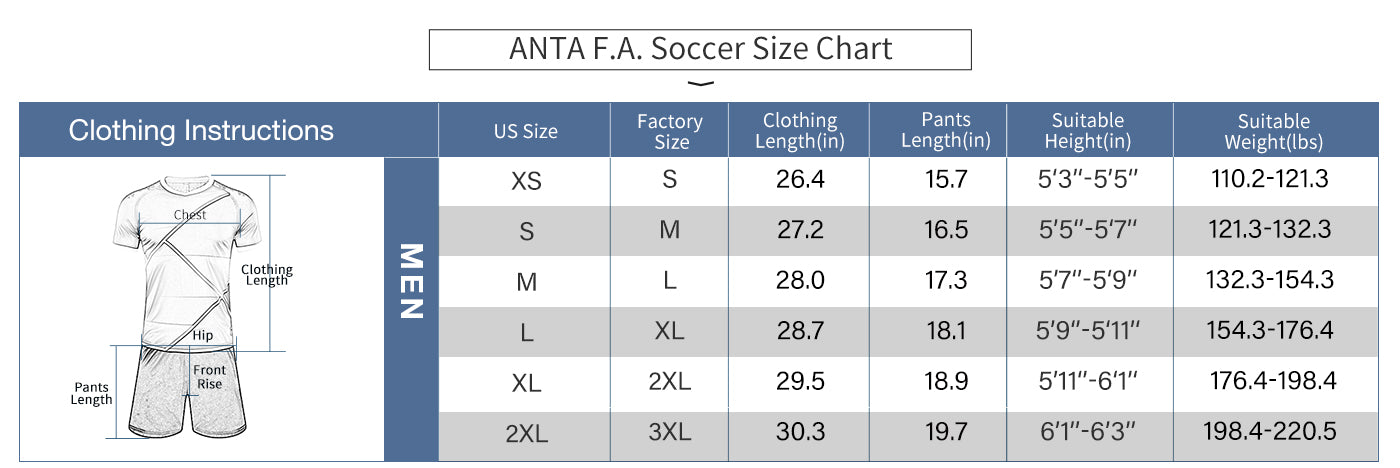Select the Suitable Weight(lbs) column header
Screen dimensions: 1400x468
1273,131
